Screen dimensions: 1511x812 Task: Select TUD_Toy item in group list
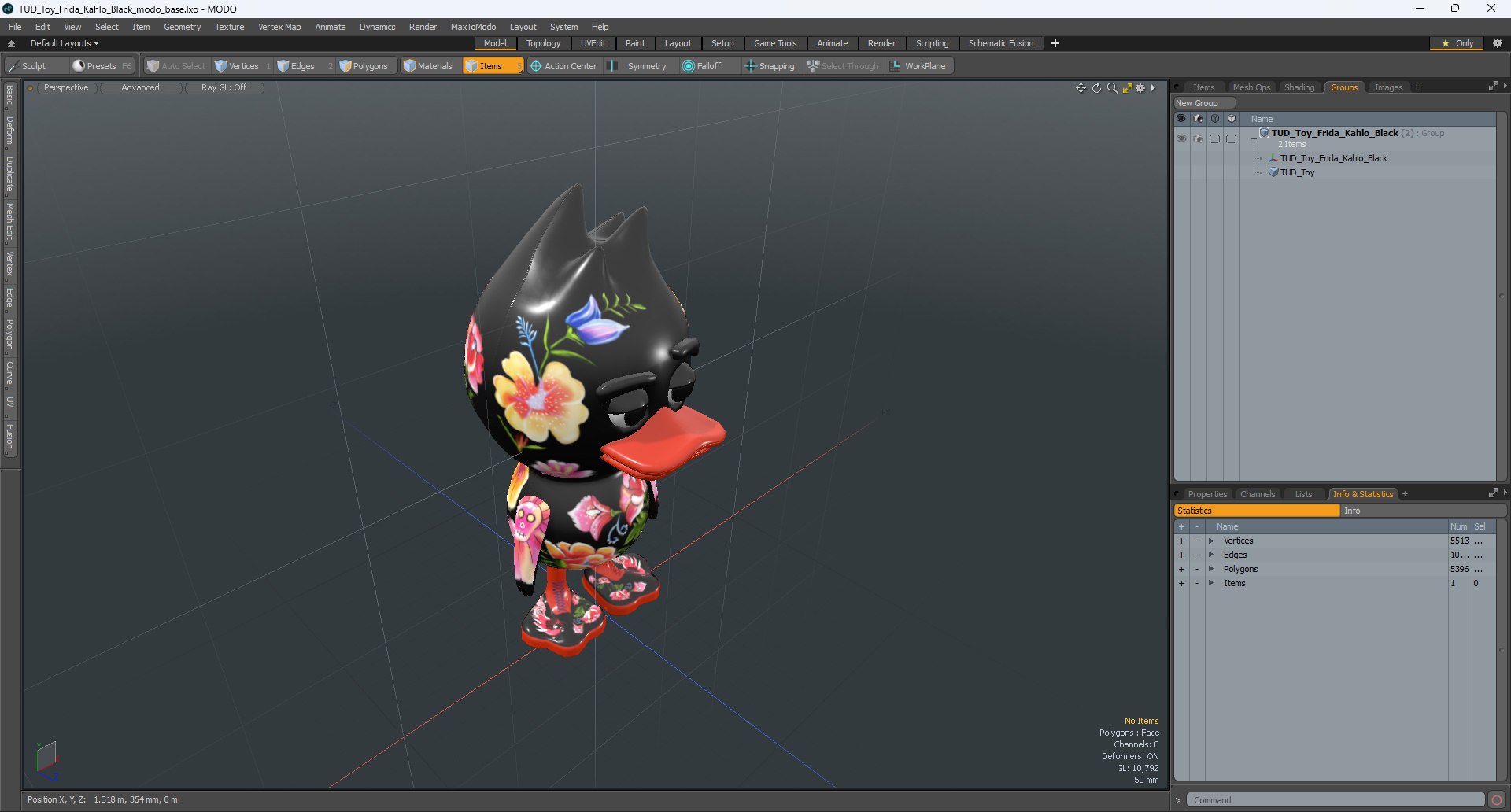tap(1297, 172)
